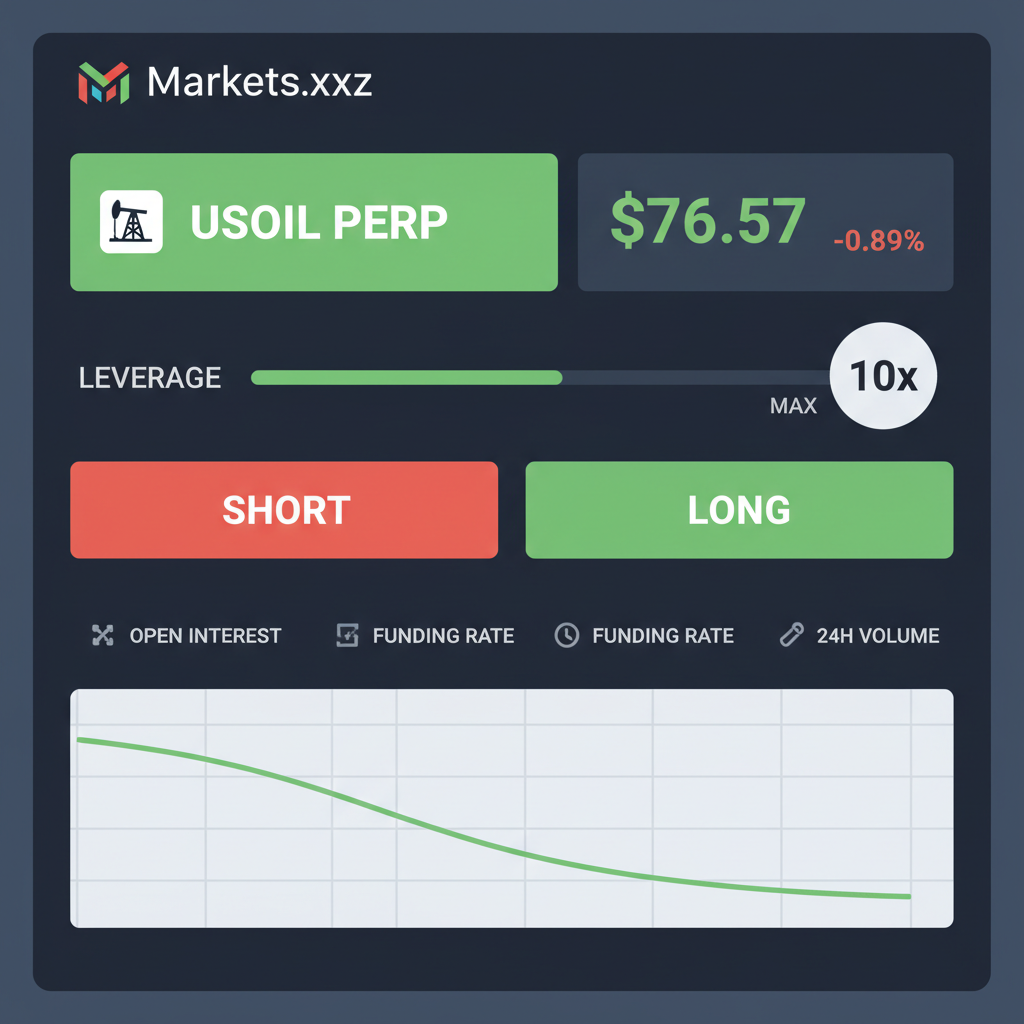Click the green USOIL PERP banner
Viewport: 1024px width, 1024px height.
coord(313,221)
